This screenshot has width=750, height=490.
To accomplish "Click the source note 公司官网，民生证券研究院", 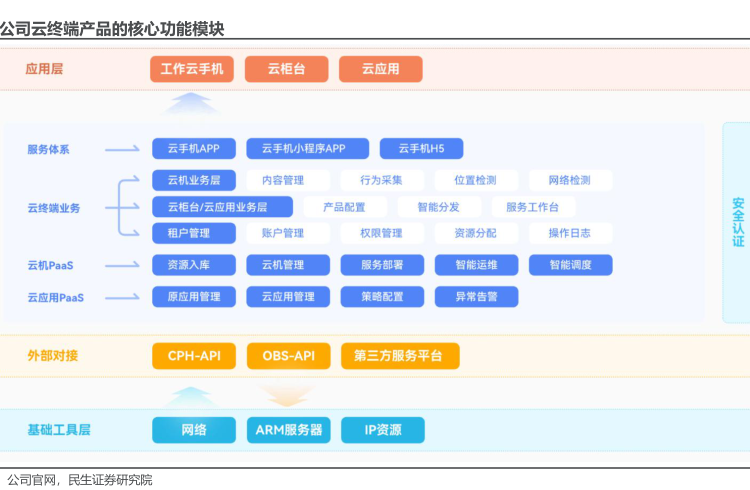I will tap(79, 480).
